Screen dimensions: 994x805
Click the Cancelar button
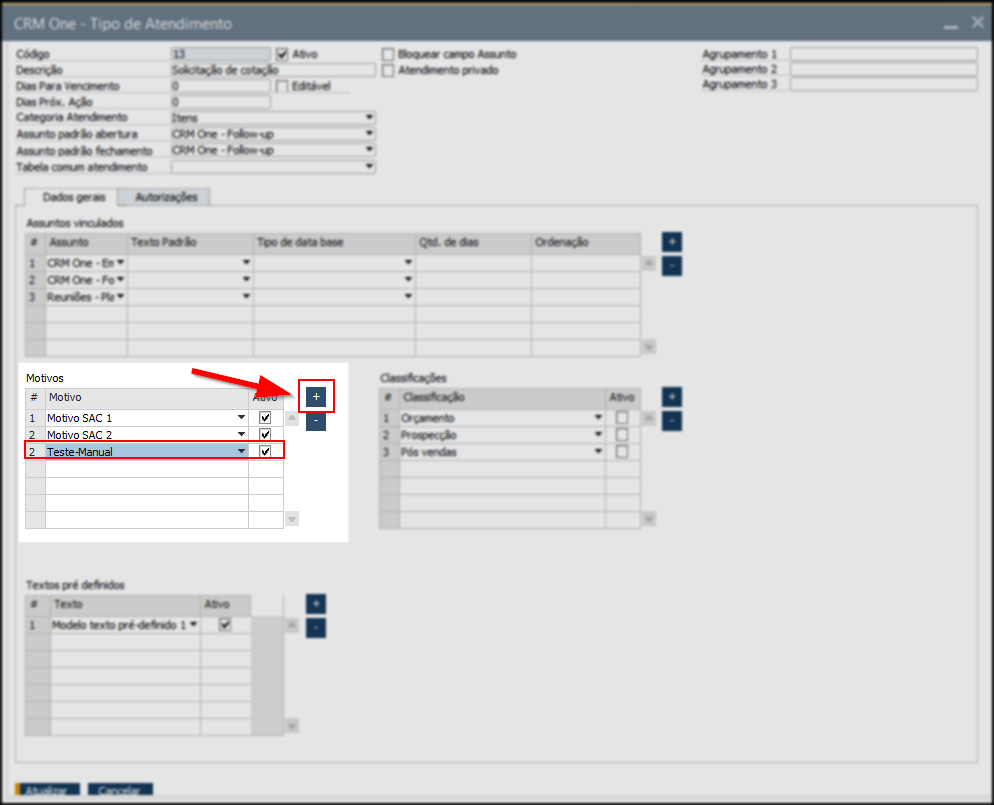[x=120, y=790]
